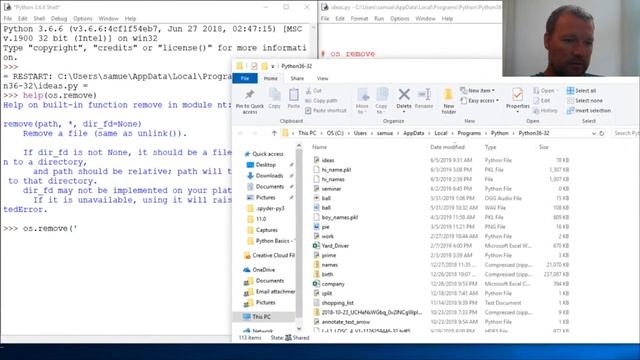Image resolution: width=640 pixels, height=360 pixels.
Task: Select OneDrive in navigation pane
Action: (x=263, y=270)
